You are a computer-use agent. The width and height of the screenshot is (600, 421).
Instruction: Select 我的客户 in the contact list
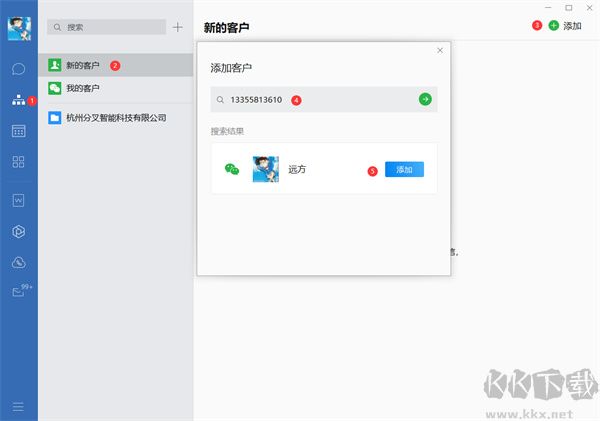[x=116, y=88]
